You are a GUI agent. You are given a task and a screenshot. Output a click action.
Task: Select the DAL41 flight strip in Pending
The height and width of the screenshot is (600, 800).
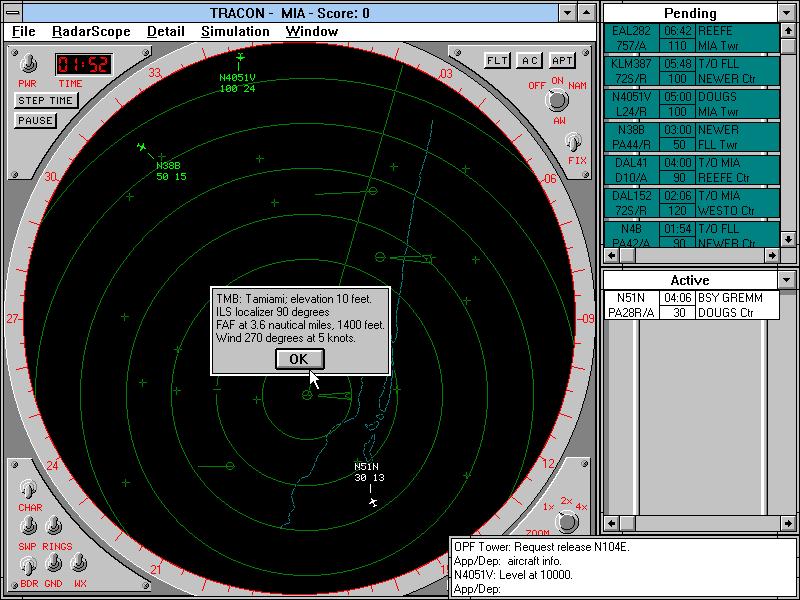(x=692, y=170)
